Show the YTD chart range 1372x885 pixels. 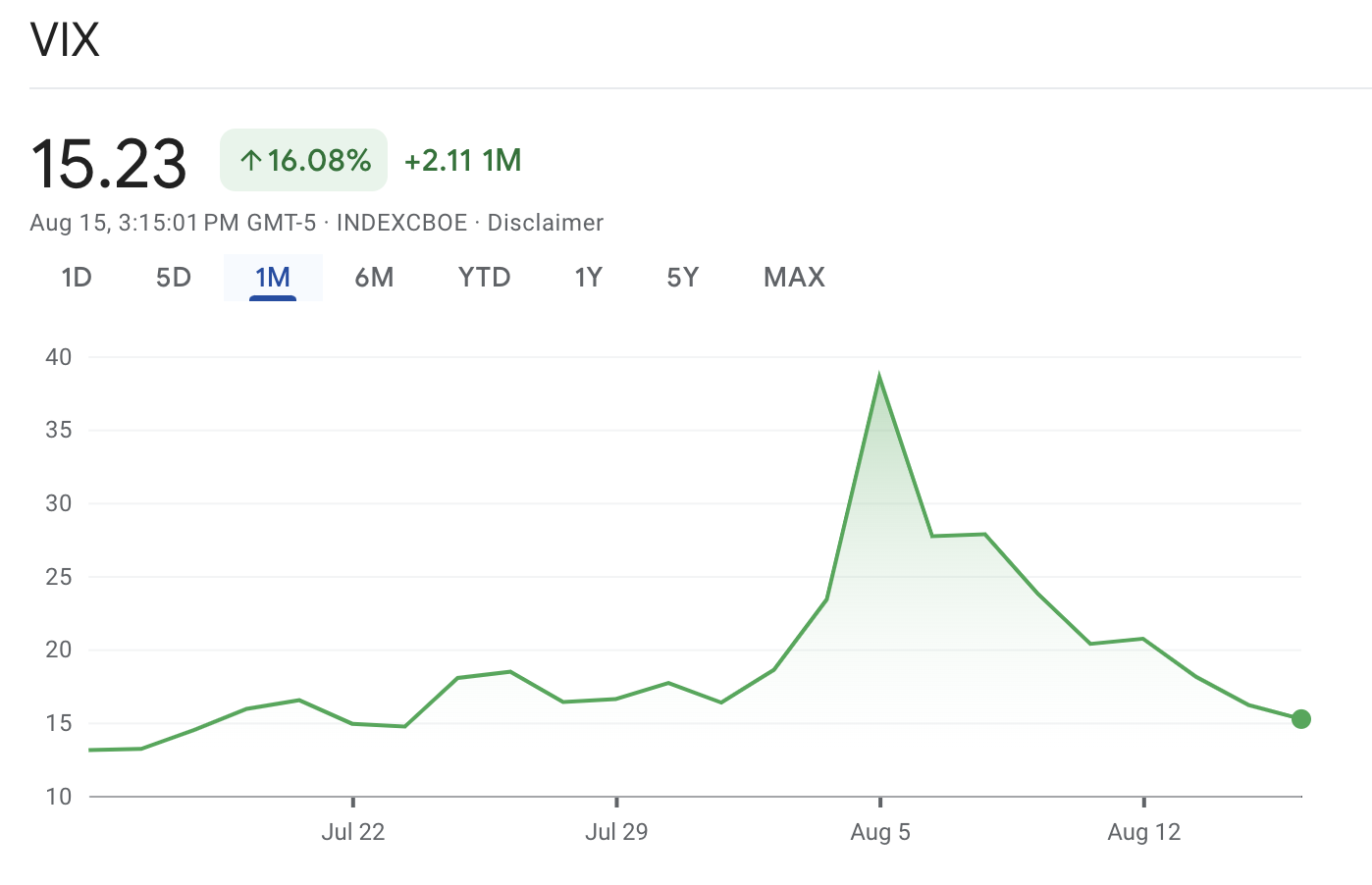[x=484, y=278]
